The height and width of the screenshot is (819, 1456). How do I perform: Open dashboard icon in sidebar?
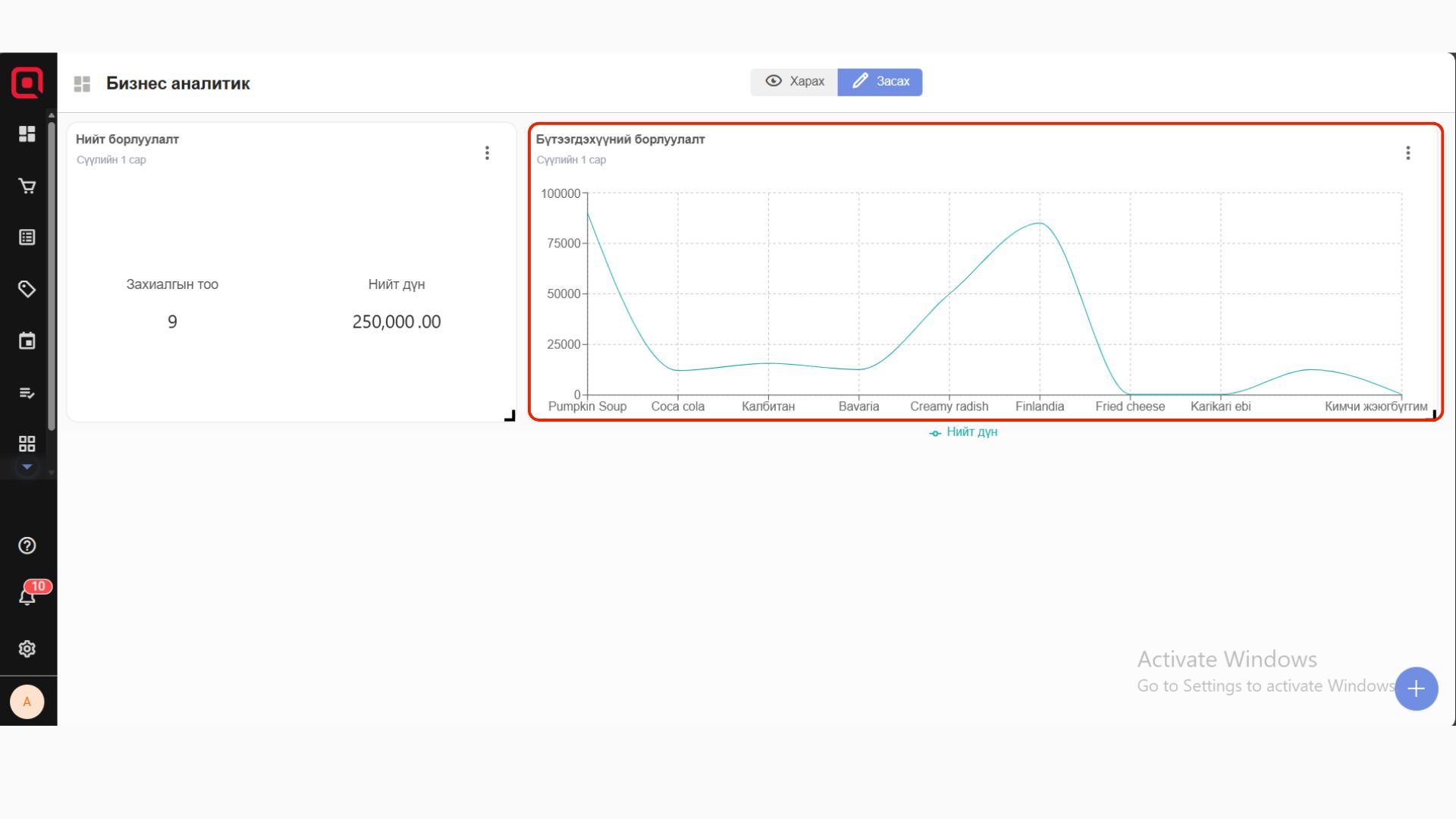point(27,134)
